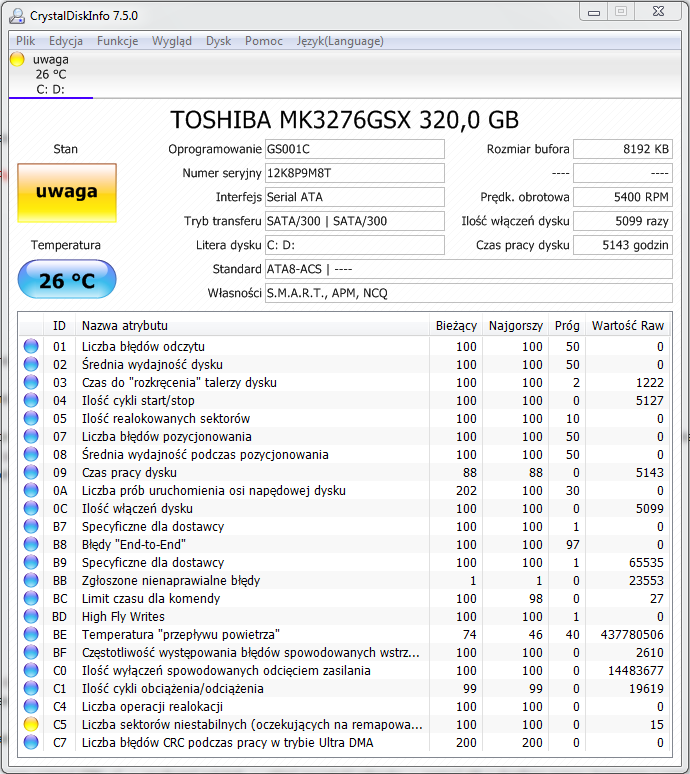Click the Własności field with S.M.A.R.T., APM, NCQ
Viewport: 690px width, 774px height.
pos(469,293)
